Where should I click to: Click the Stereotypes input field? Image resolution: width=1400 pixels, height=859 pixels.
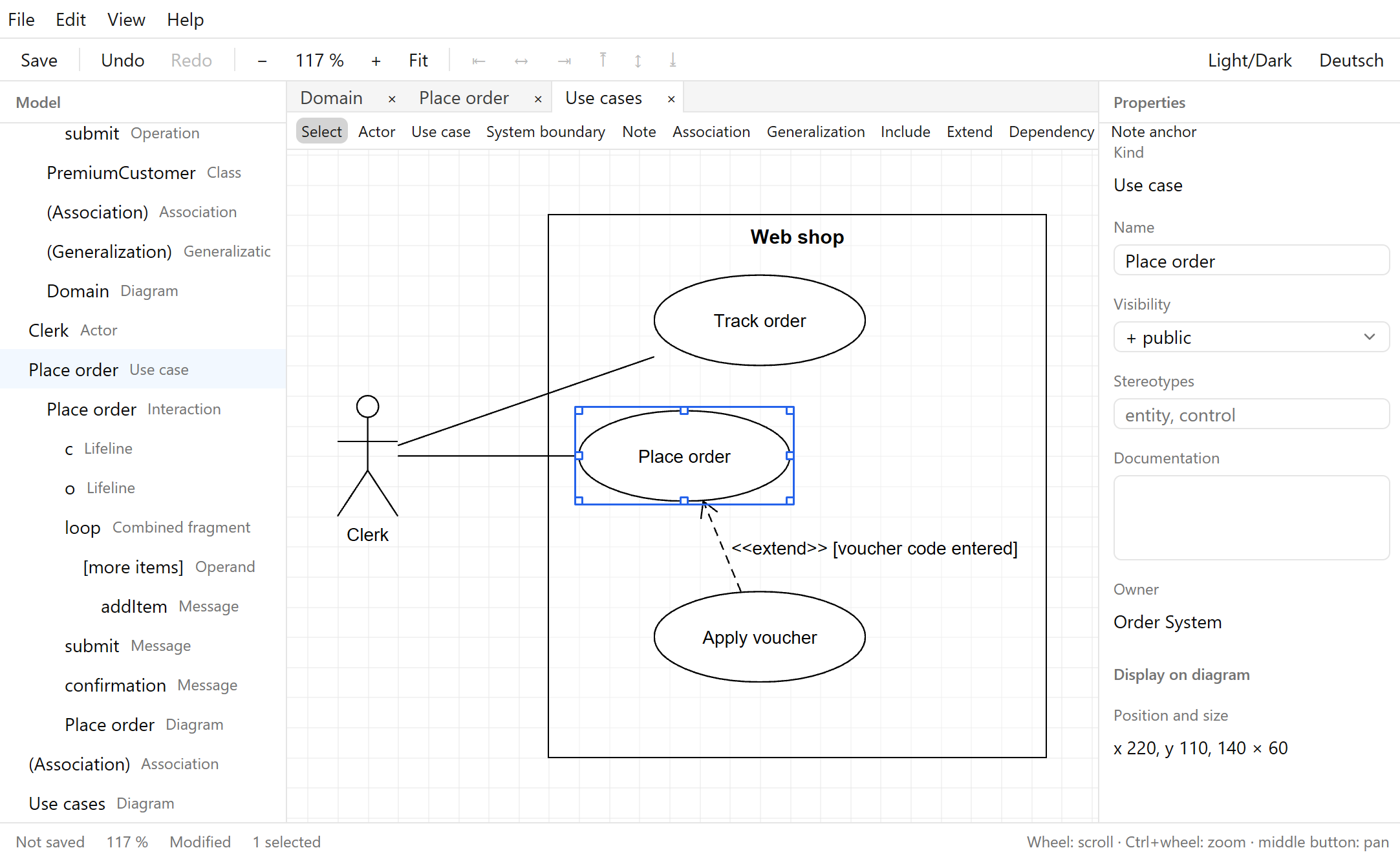click(x=1251, y=414)
